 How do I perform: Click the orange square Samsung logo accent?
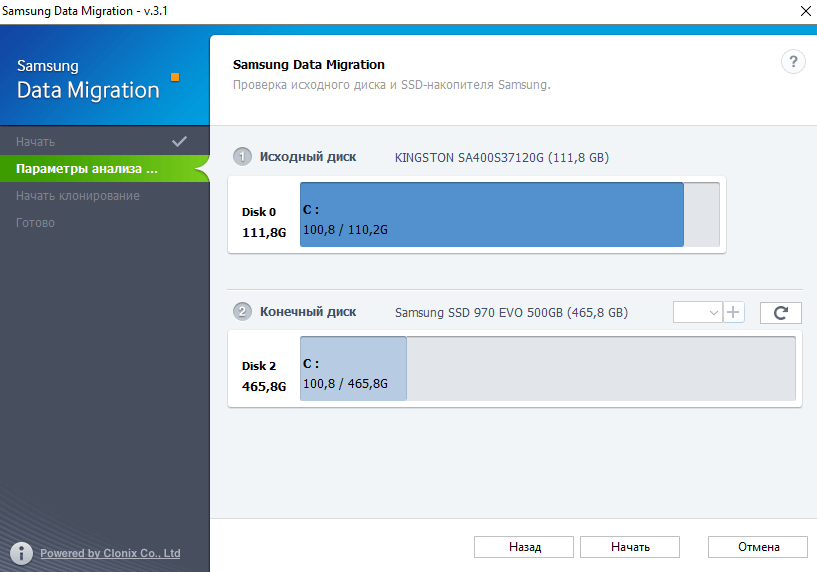click(x=175, y=76)
